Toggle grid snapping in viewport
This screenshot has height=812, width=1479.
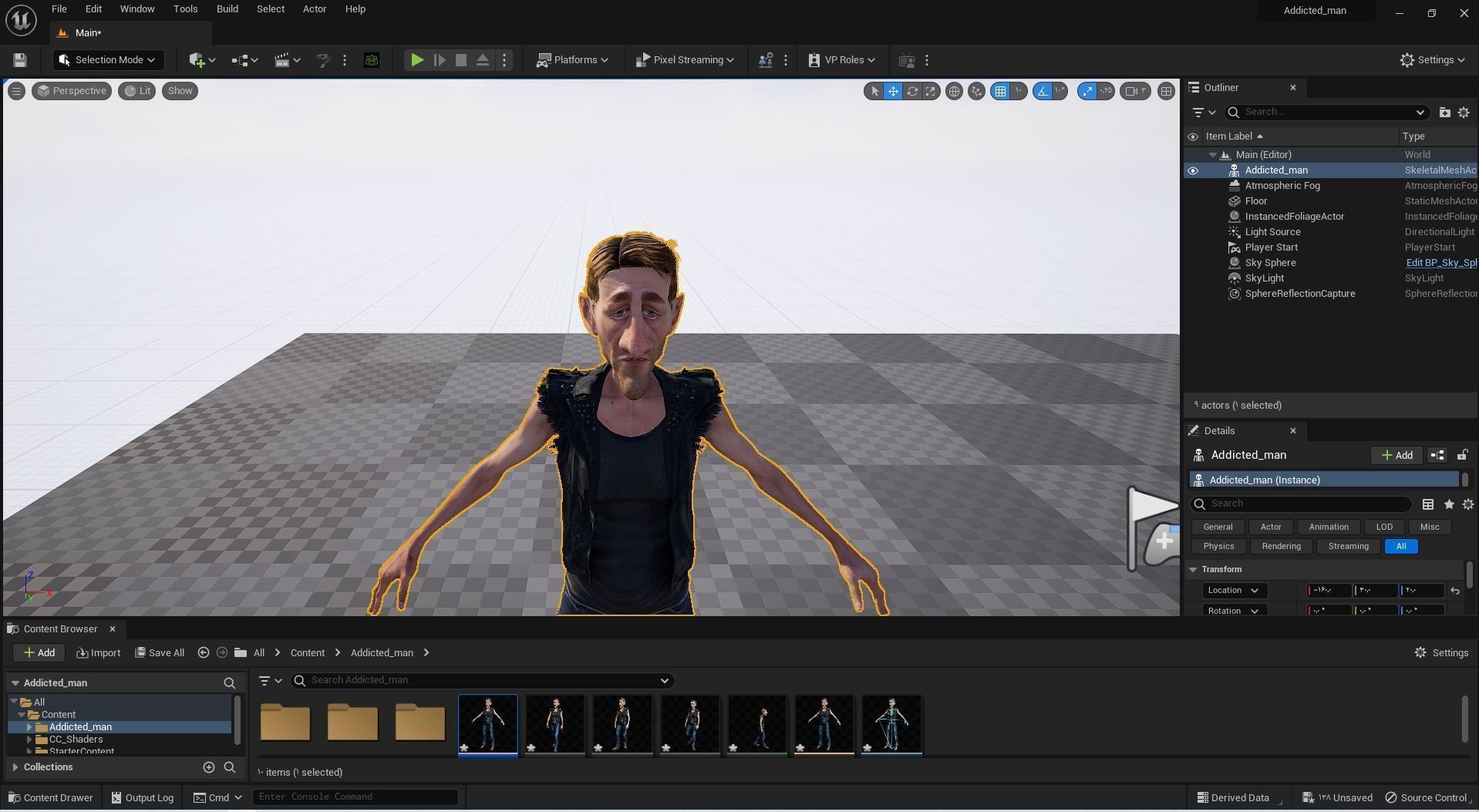point(1000,91)
